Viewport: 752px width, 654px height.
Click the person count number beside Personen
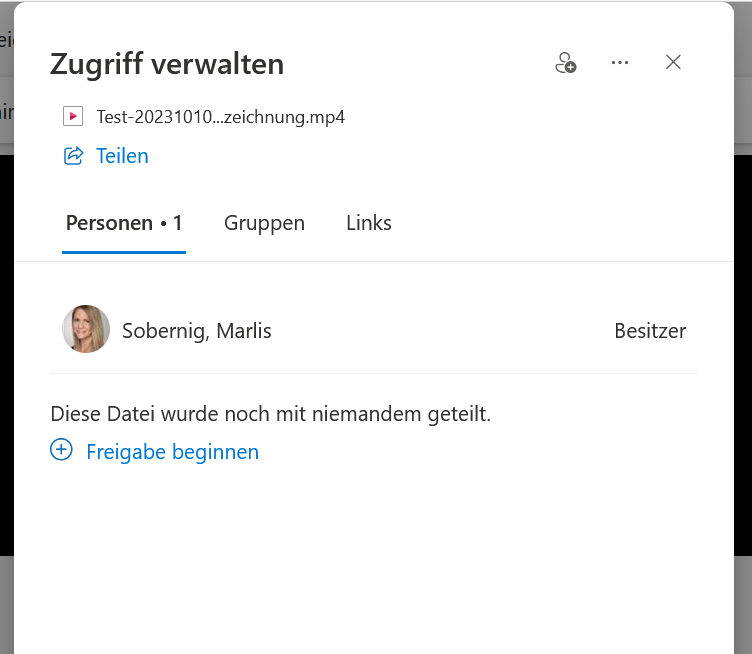[x=178, y=223]
